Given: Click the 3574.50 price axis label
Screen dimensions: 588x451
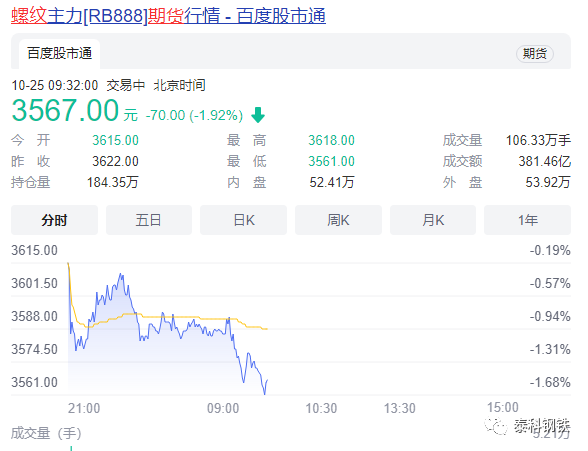Looking at the screenshot, I should pos(34,349).
